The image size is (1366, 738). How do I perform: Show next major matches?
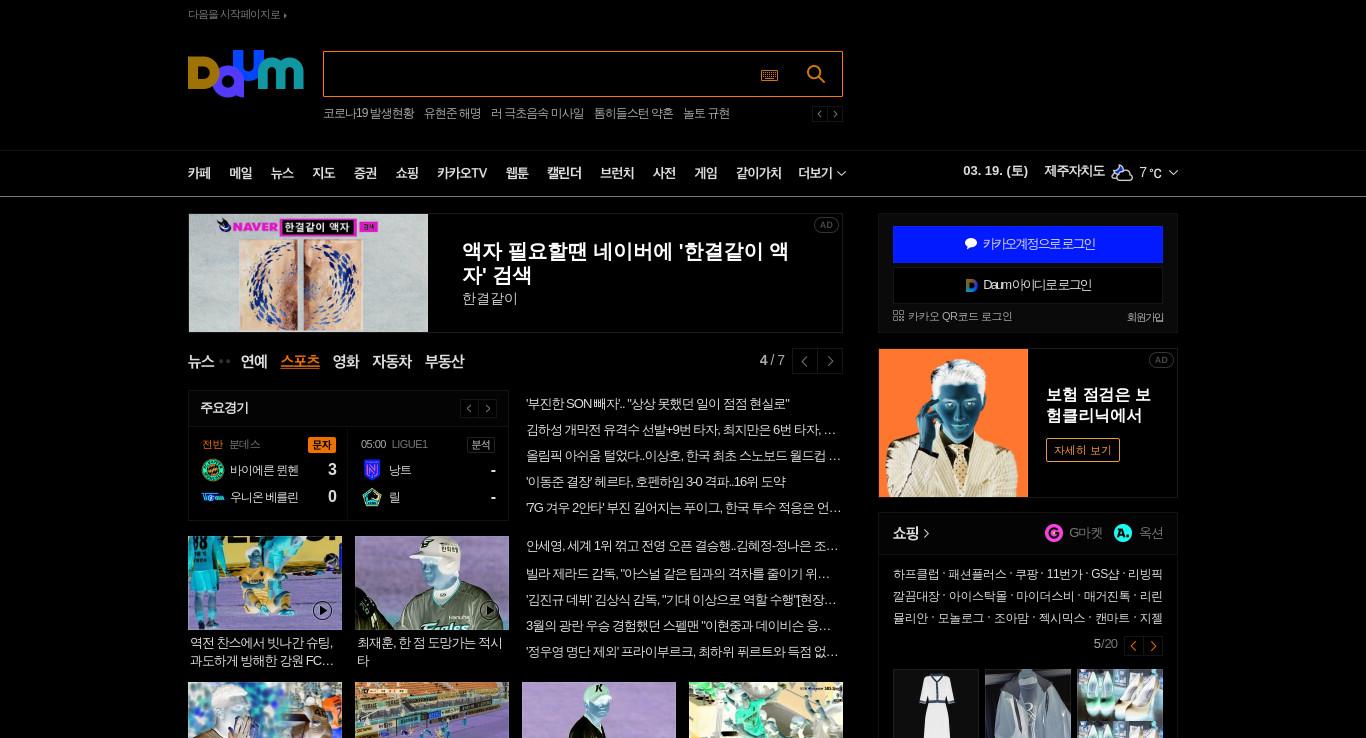488,408
